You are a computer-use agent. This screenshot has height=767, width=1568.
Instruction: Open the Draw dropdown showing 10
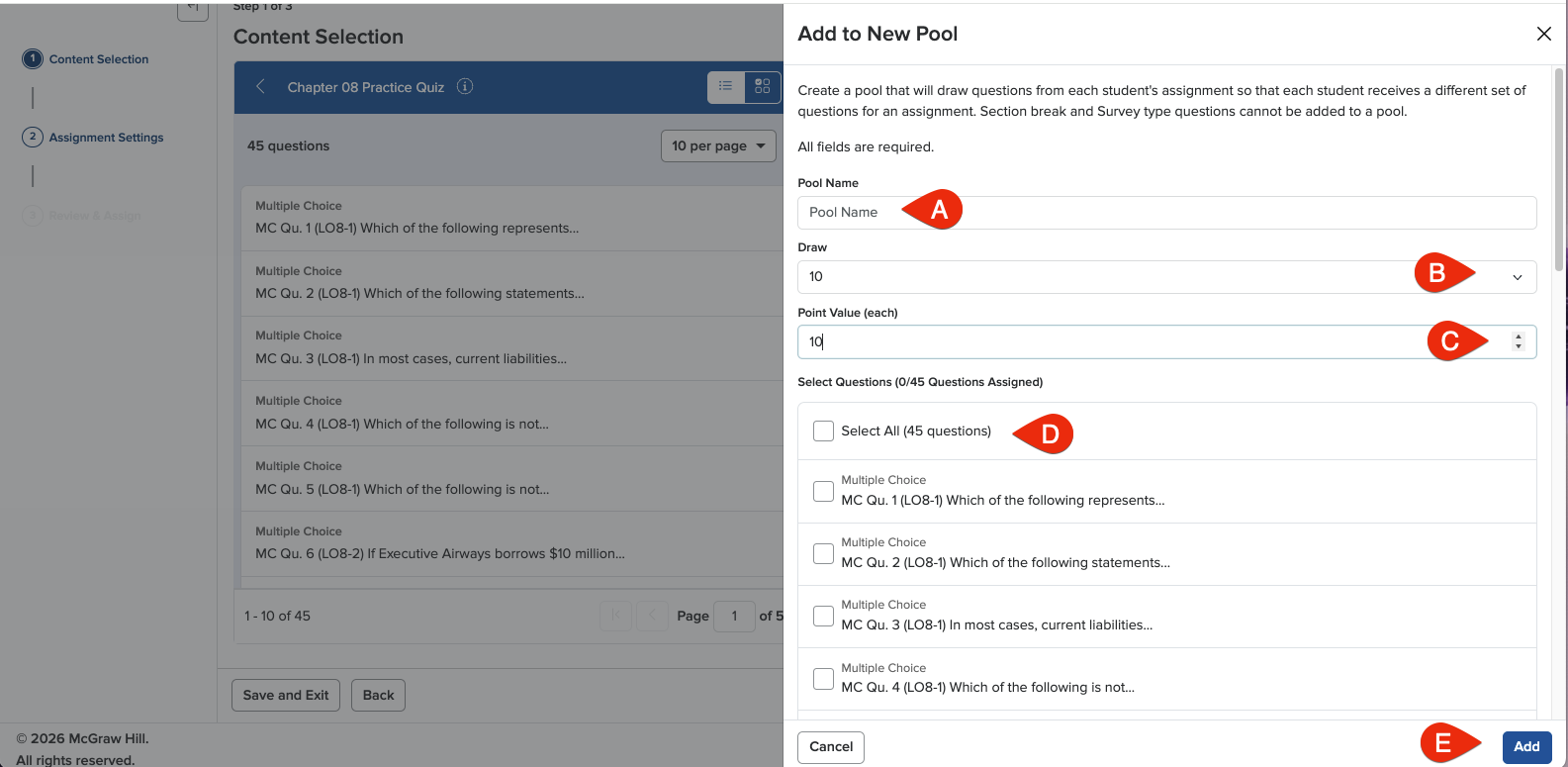(1166, 277)
